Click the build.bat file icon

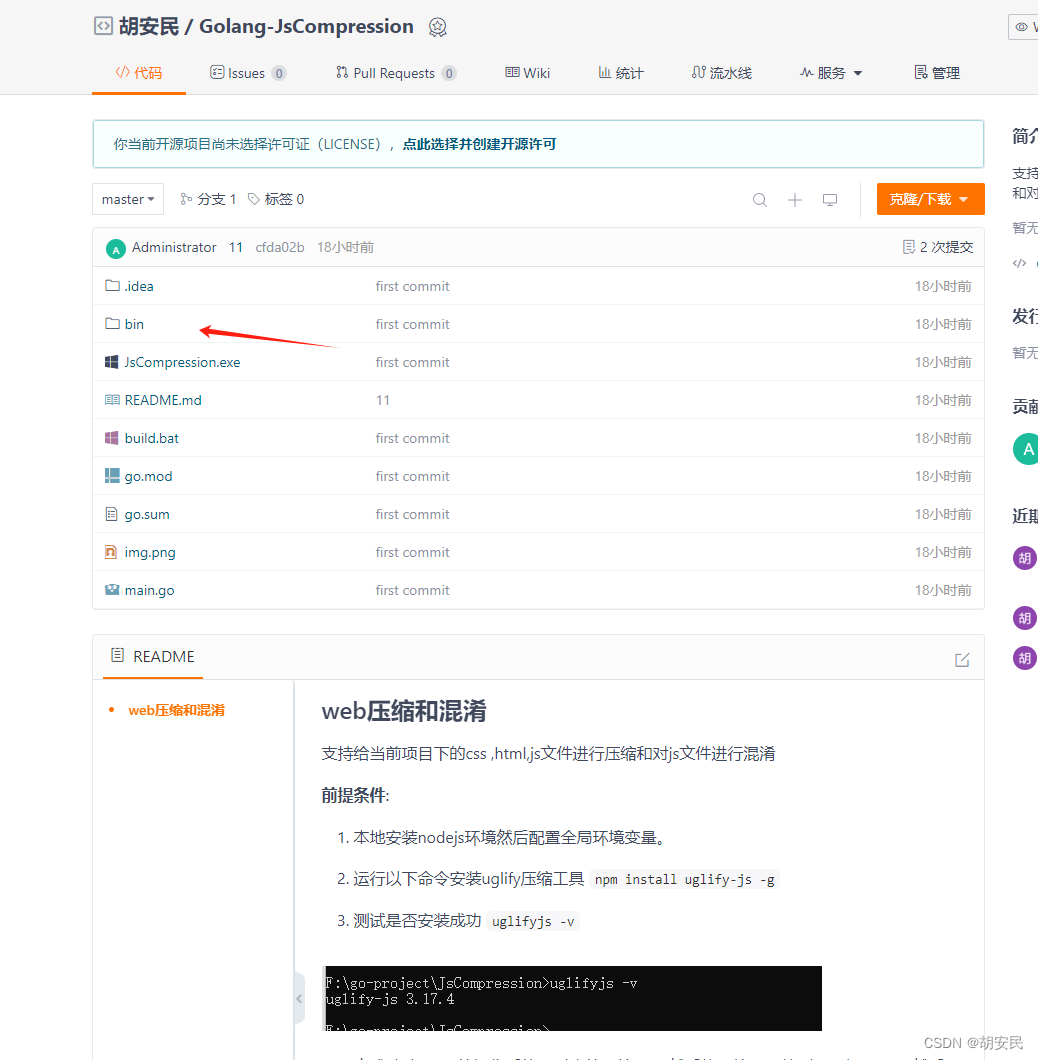click(x=112, y=438)
